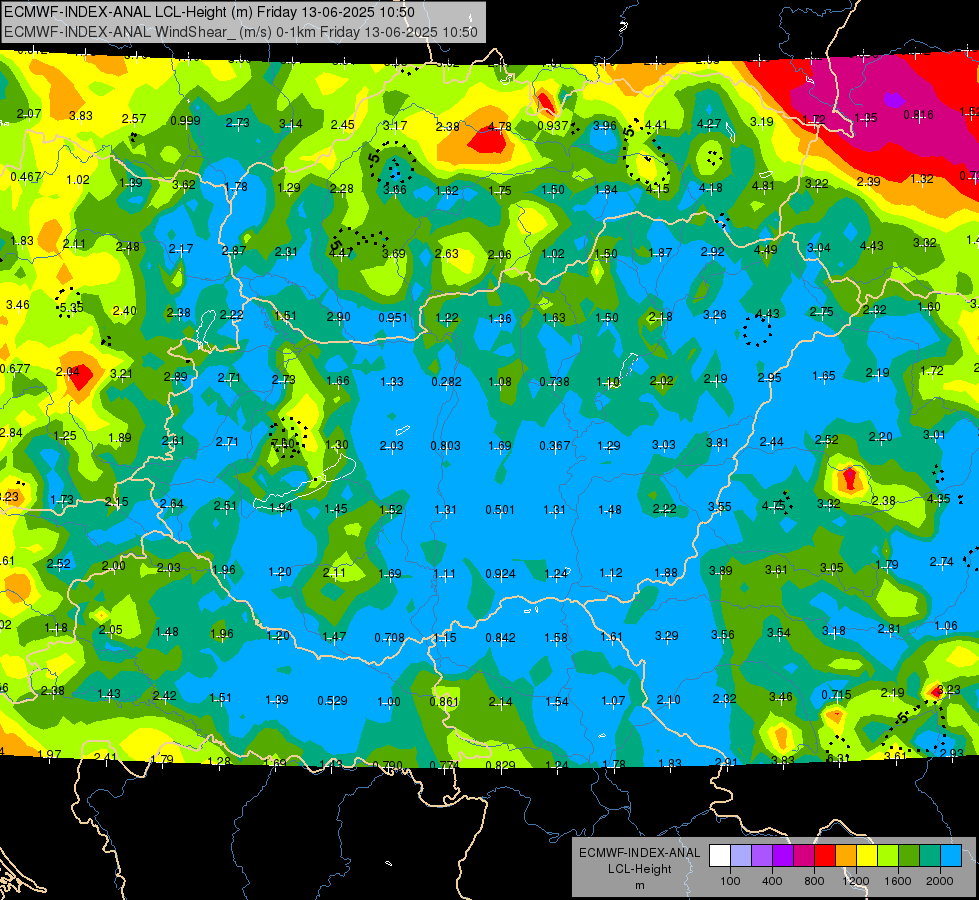Click the wind shear value '3.89'
The image size is (979, 900).
[x=721, y=570]
